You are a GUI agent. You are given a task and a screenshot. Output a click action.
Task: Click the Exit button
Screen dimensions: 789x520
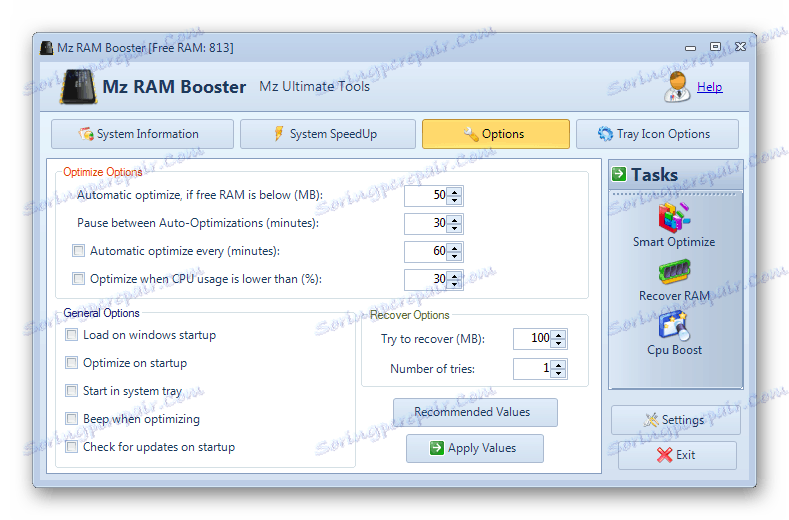pos(677,455)
